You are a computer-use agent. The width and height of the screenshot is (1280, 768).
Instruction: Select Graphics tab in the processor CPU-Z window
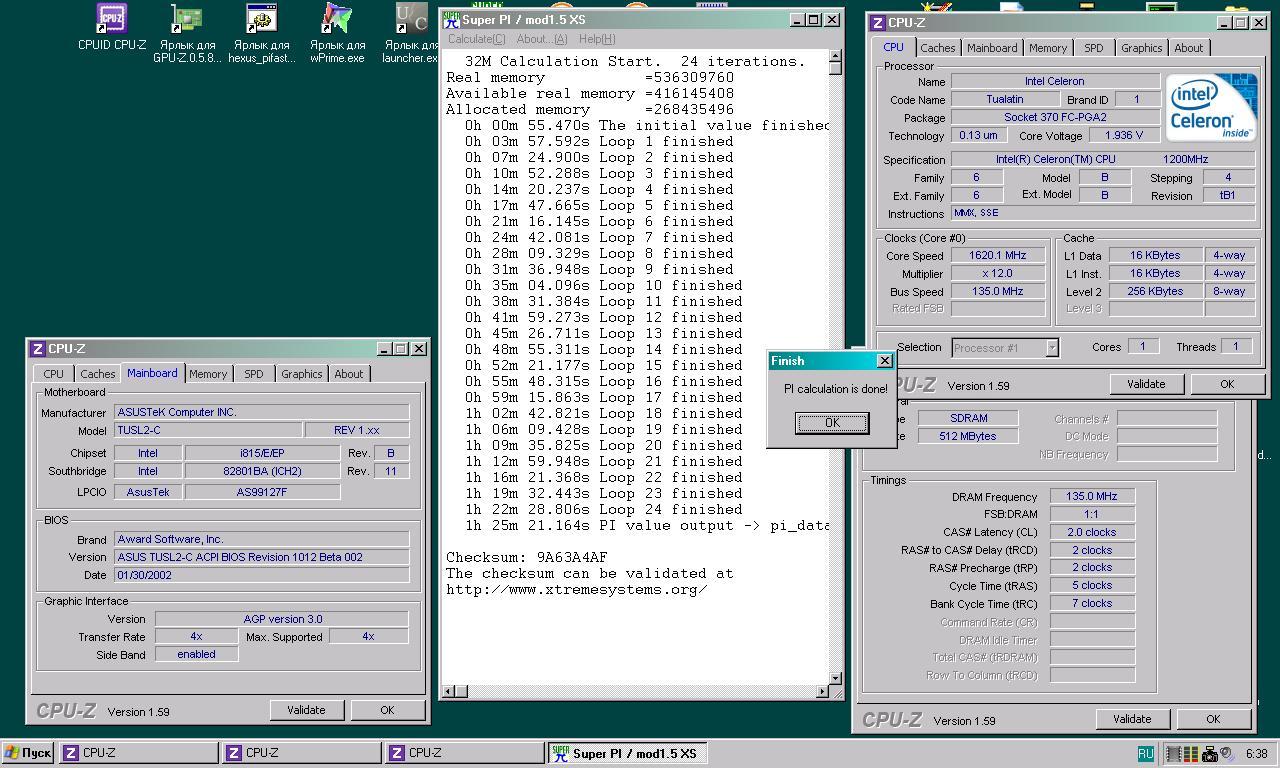1141,48
